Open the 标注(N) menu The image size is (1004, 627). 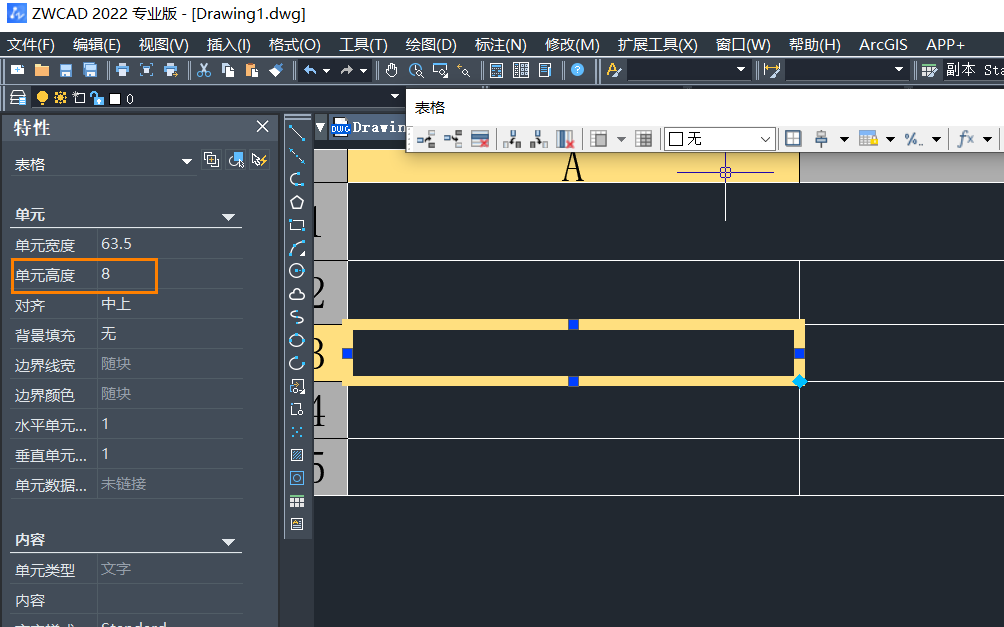(x=500, y=45)
